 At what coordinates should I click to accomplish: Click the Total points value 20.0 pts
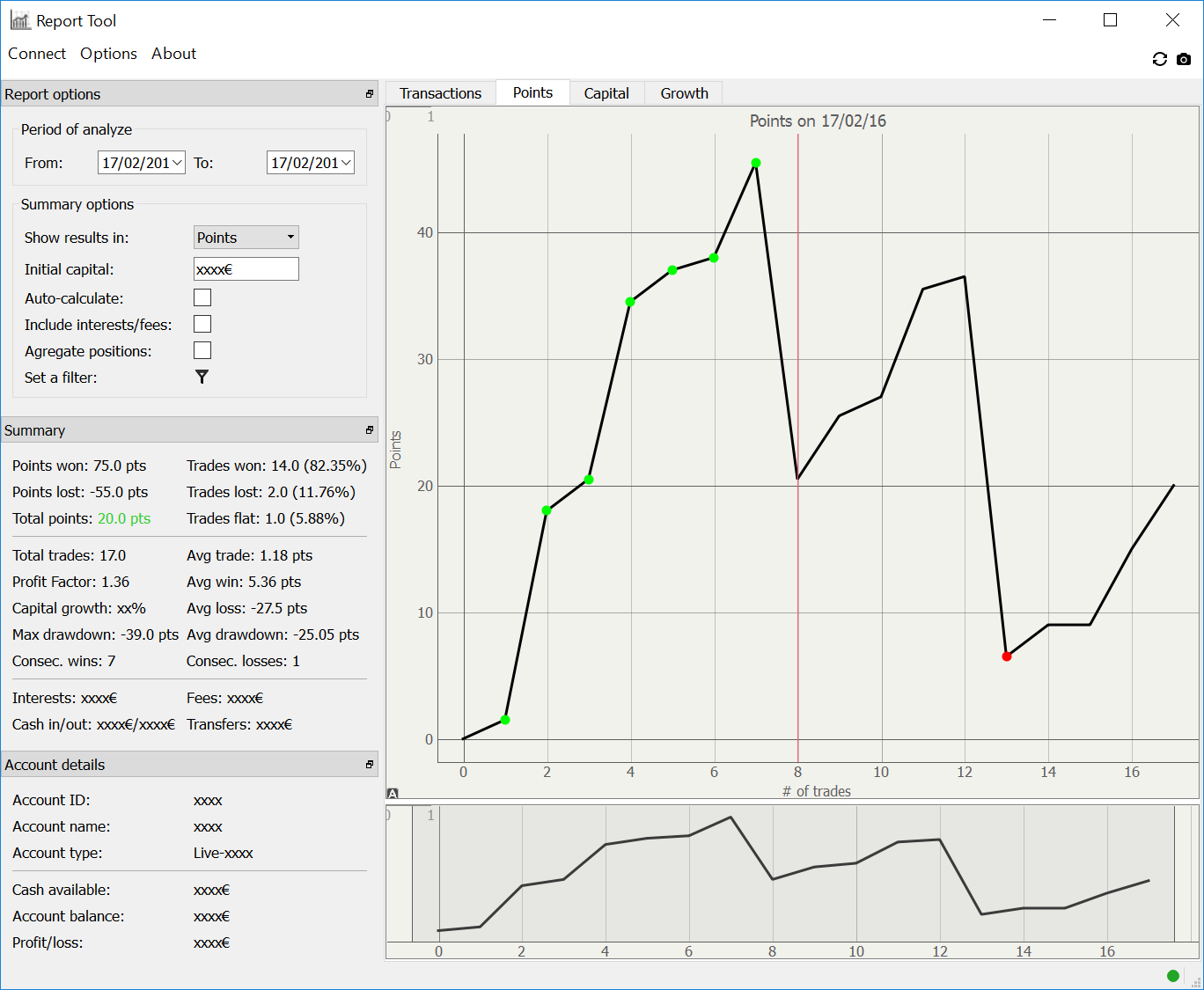point(124,518)
